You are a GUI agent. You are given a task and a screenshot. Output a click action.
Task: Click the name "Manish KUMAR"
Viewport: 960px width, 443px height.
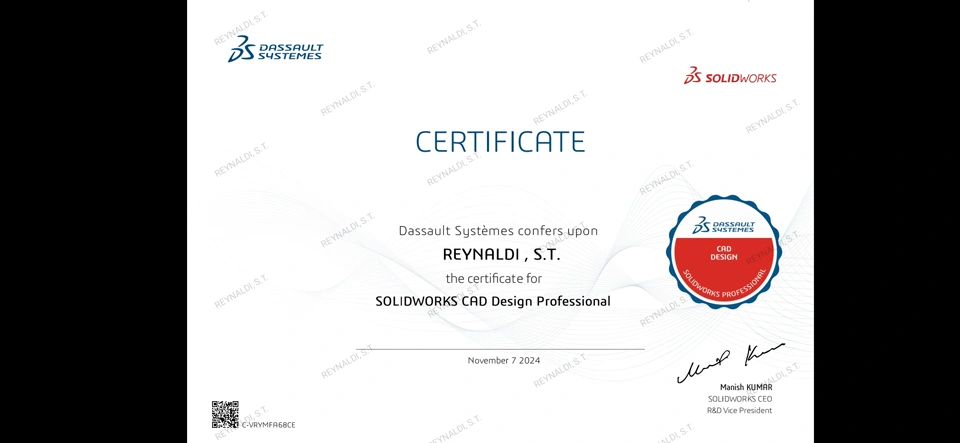(746, 387)
